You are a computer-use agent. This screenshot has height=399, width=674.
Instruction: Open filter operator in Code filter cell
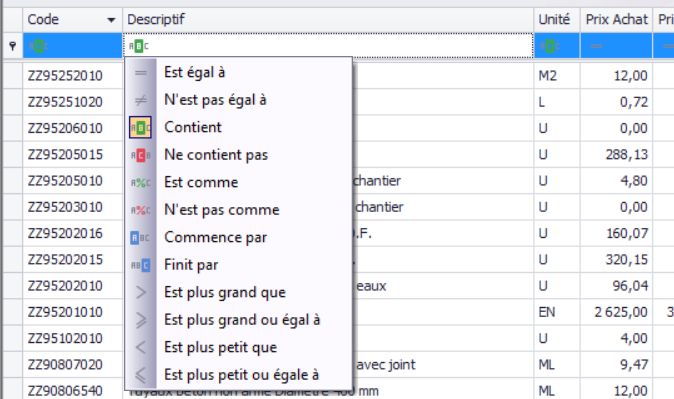(x=39, y=46)
